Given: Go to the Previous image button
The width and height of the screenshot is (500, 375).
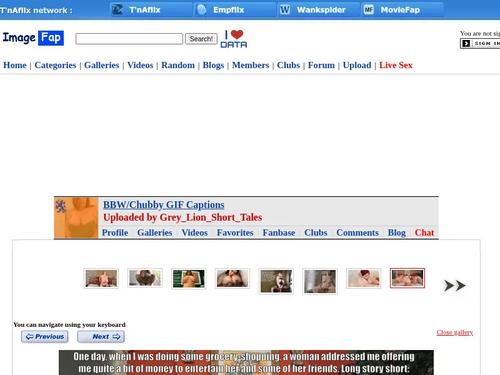Looking at the screenshot, I should coord(45,337).
